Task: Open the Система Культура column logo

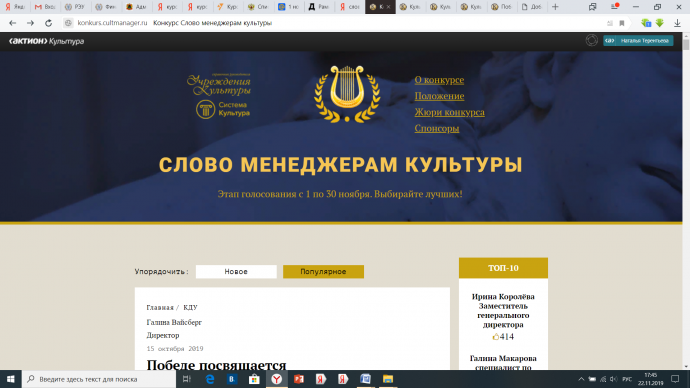Action: 223,109
